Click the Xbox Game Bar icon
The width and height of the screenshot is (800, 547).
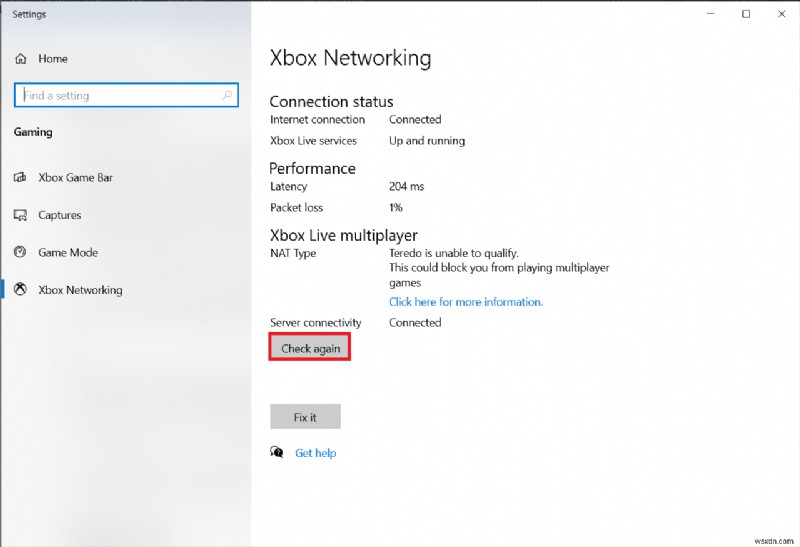click(x=20, y=178)
